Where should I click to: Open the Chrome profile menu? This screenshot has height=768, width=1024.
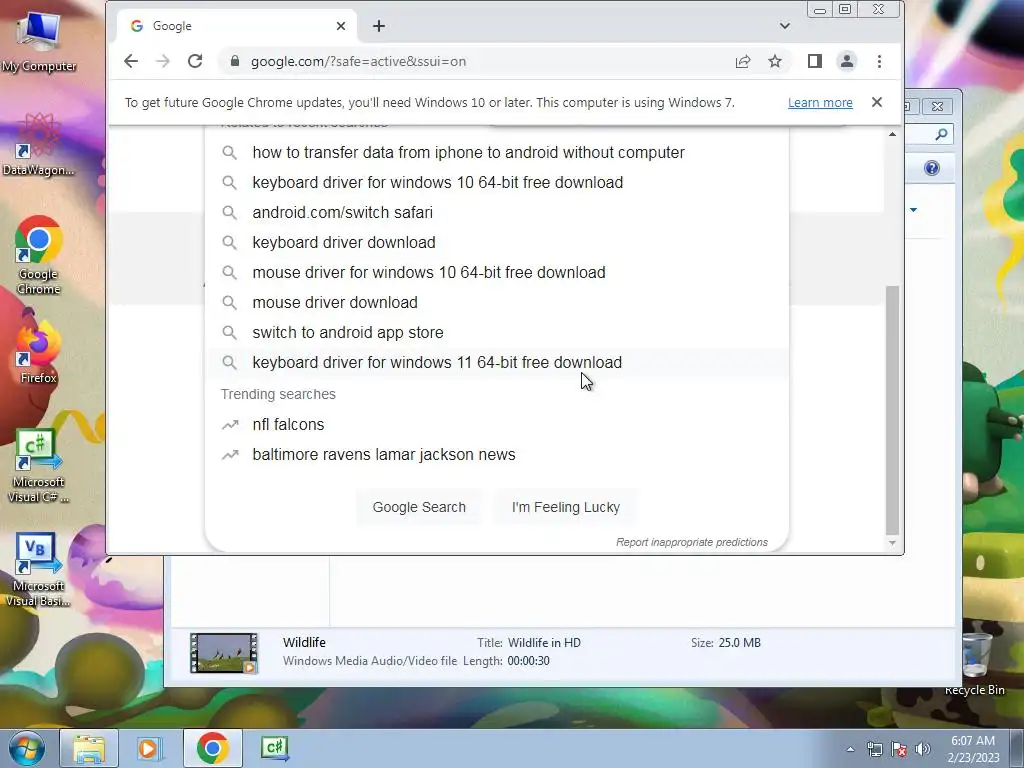click(x=846, y=61)
